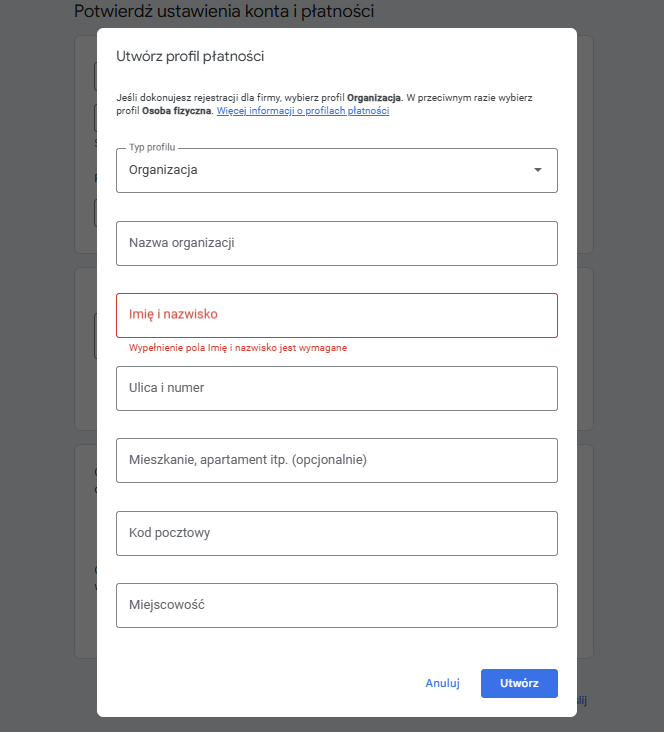Click bold Organizacja word in description
The width and height of the screenshot is (664, 732).
(374, 98)
